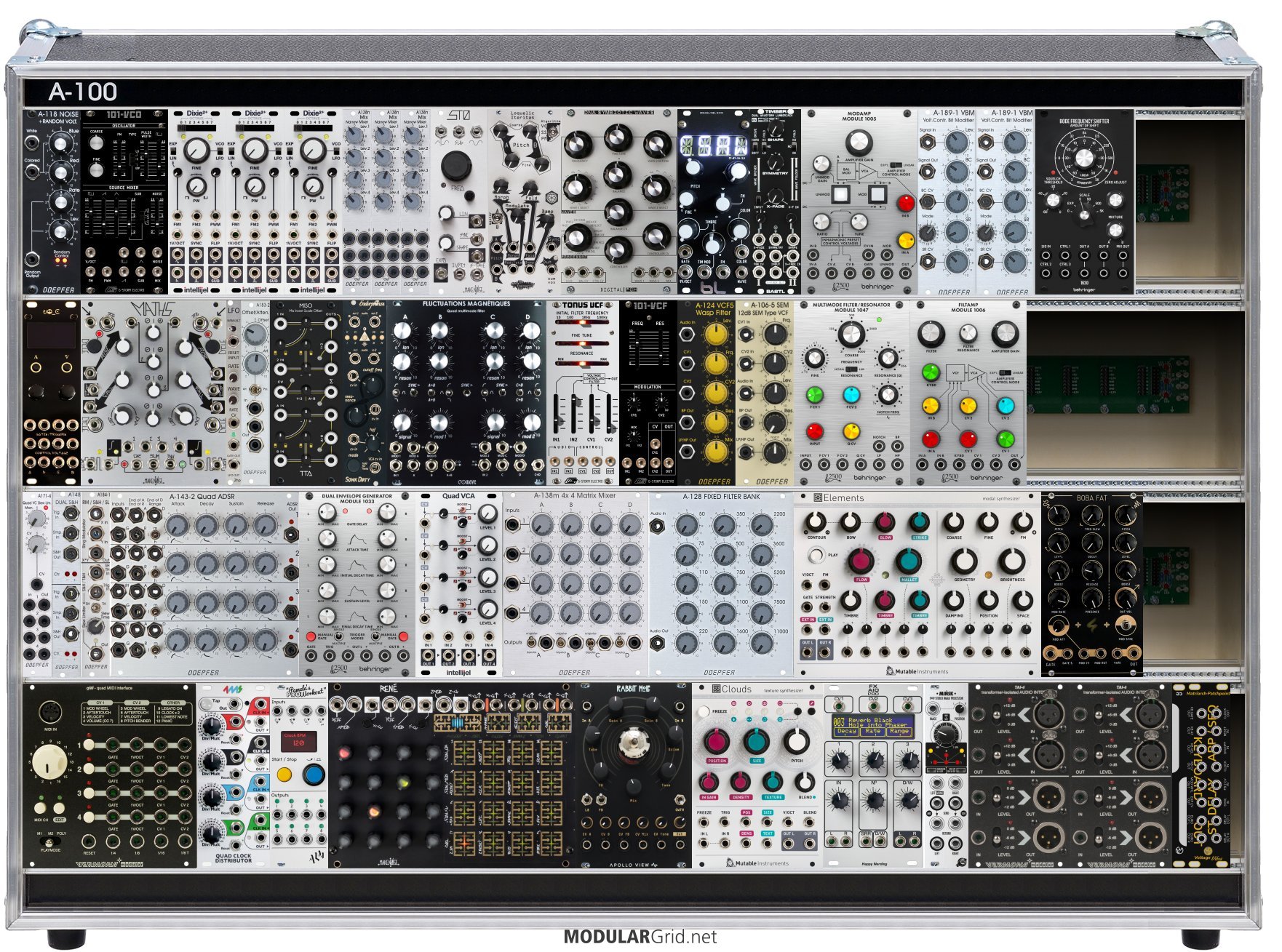
Task: Click the Behringer logo on the Bode Frequency Shifter
Action: click(x=1084, y=289)
